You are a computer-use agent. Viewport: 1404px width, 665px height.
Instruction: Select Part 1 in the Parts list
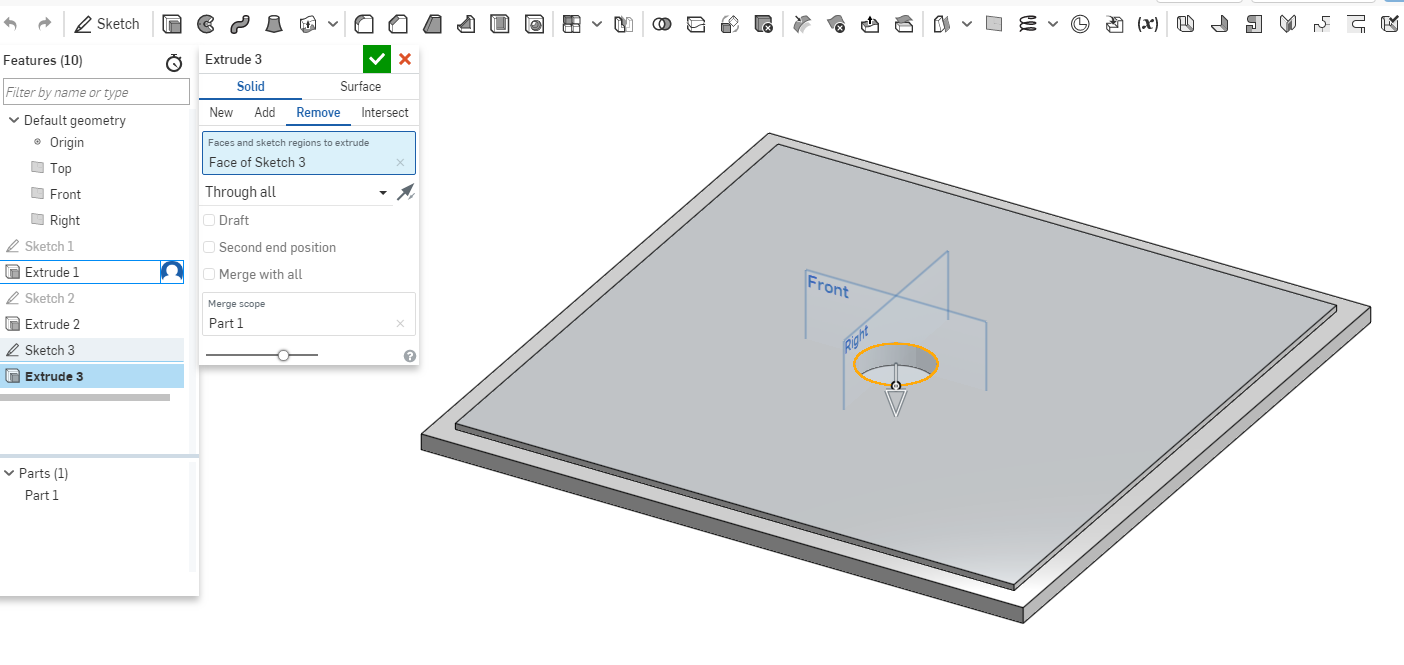click(x=42, y=495)
